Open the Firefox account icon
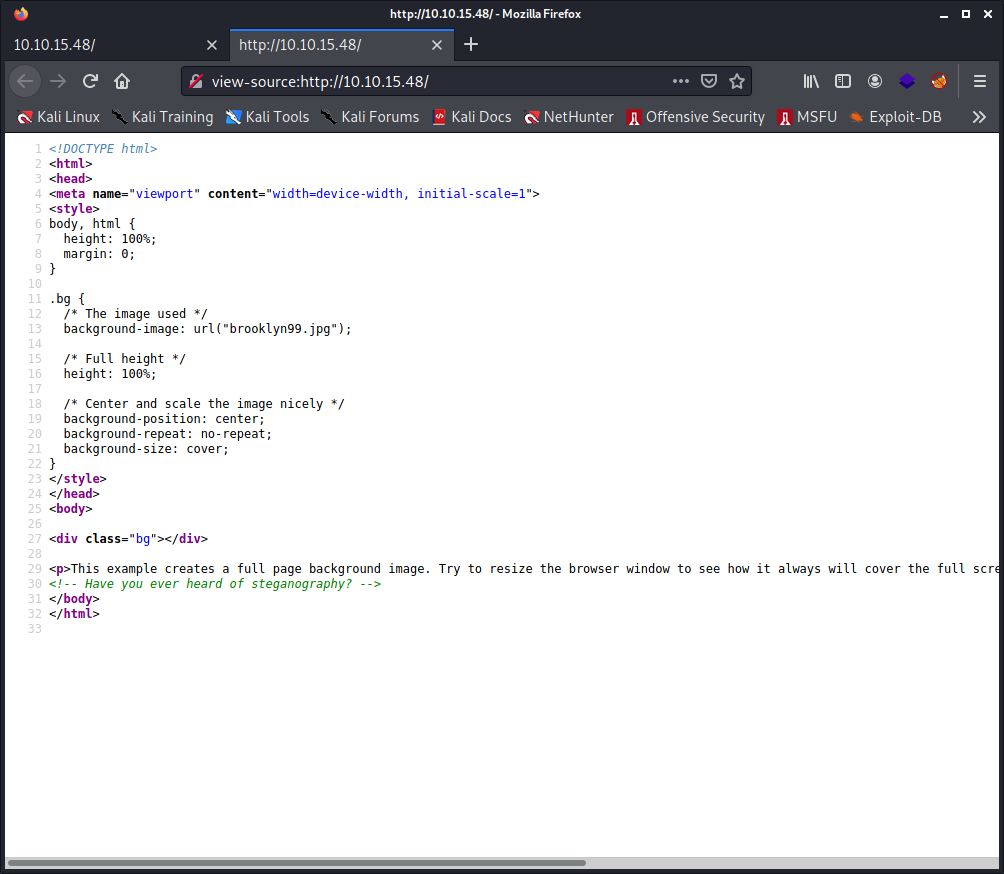Image resolution: width=1004 pixels, height=874 pixels. 875,81
